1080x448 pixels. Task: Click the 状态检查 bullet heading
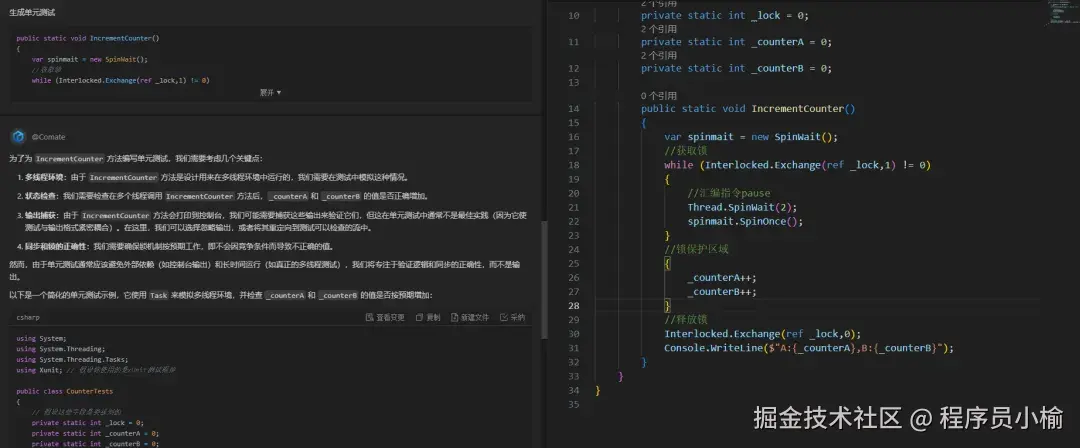pyautogui.click(x=42, y=196)
